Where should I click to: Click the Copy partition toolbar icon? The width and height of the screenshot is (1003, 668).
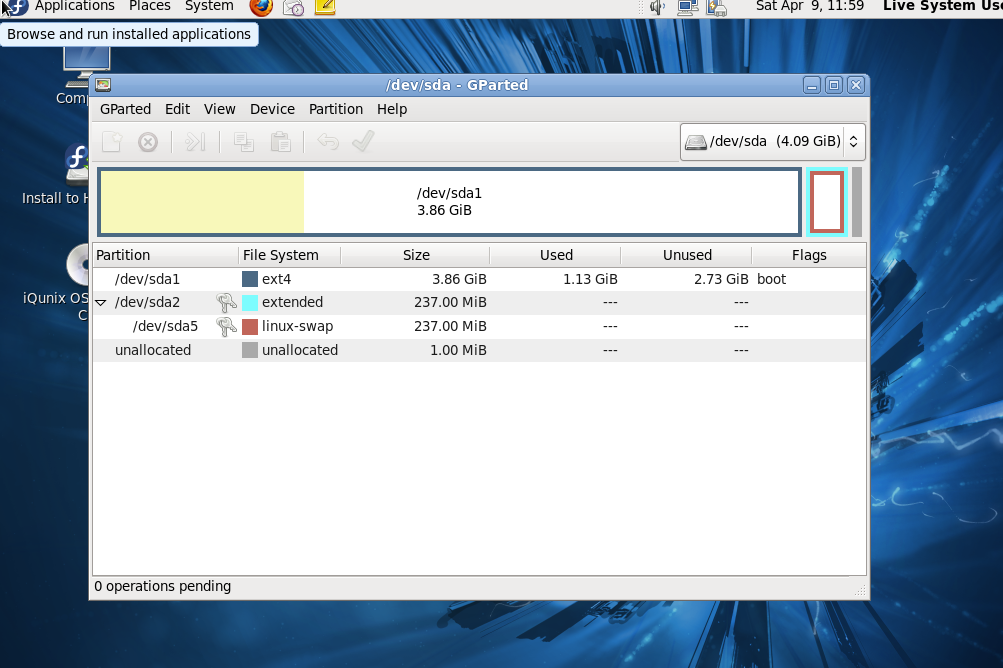click(x=244, y=142)
